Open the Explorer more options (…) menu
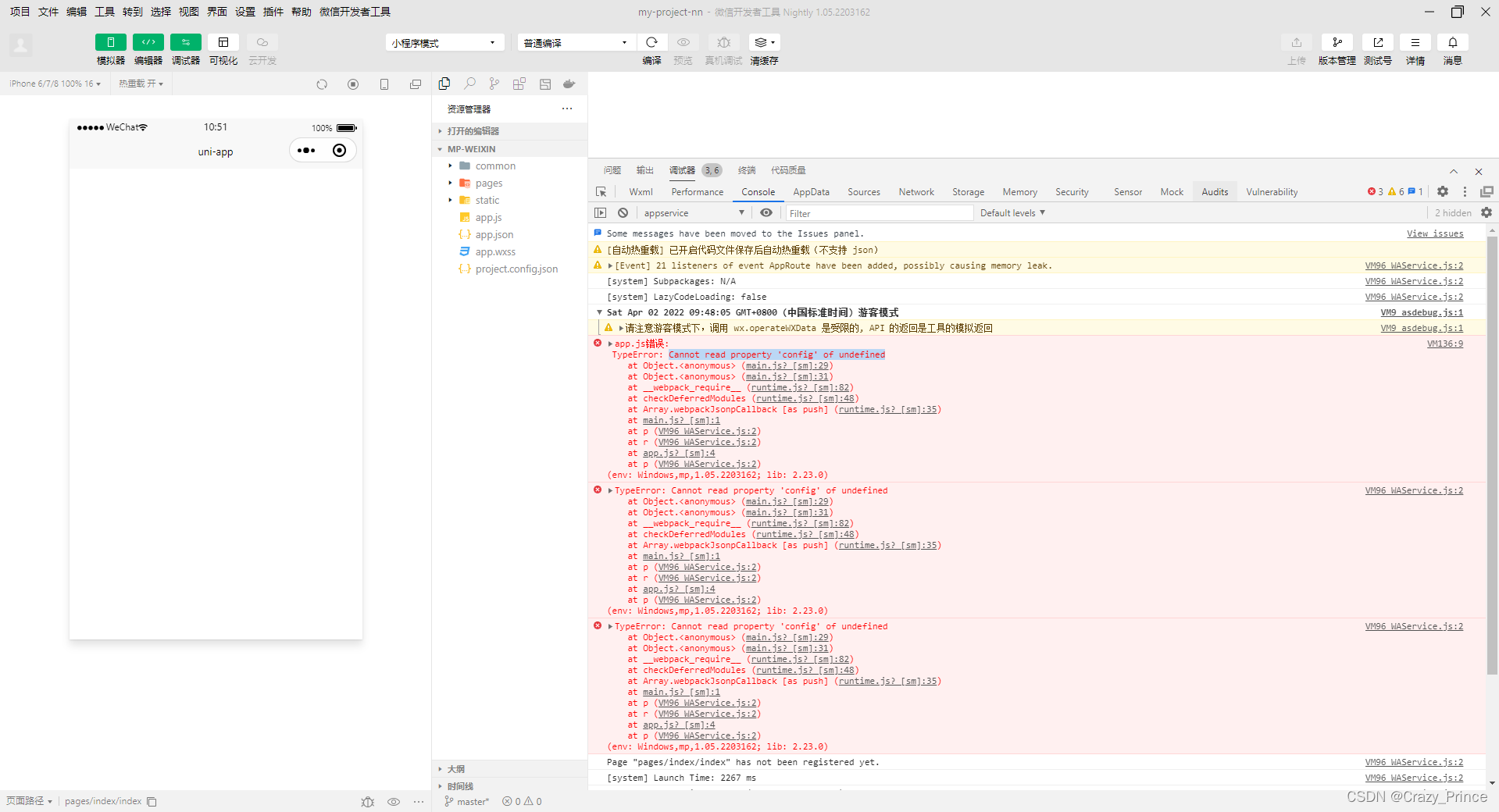 [x=567, y=109]
